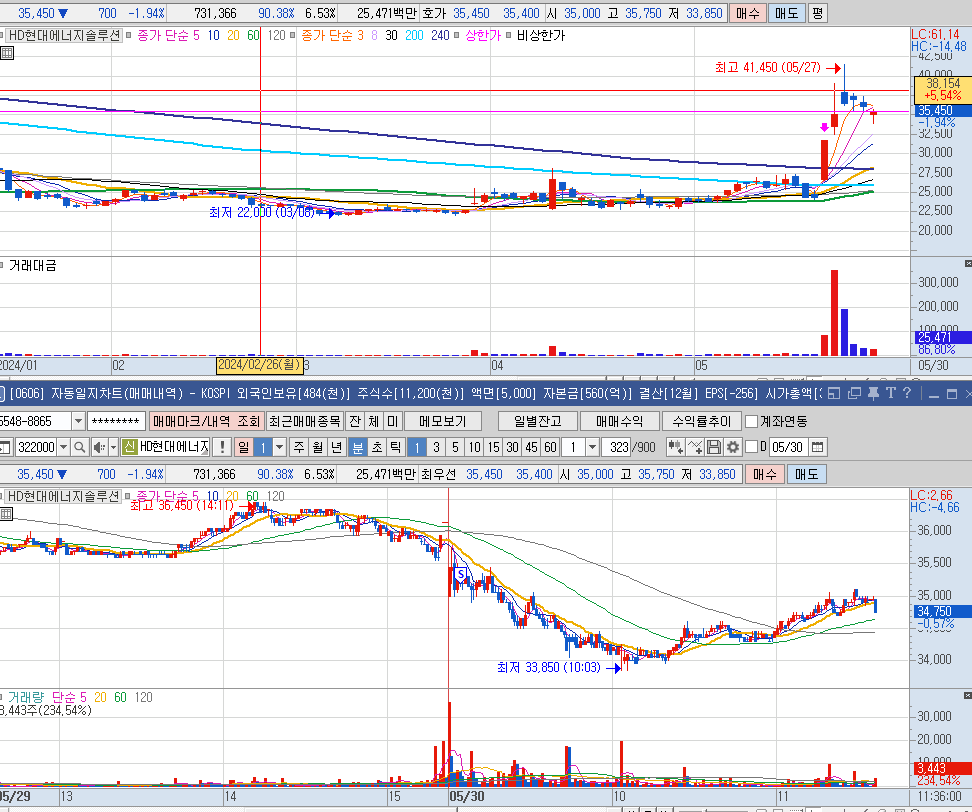Open the table grid icon of lower chart
This screenshot has width=972, height=812.
(6, 514)
